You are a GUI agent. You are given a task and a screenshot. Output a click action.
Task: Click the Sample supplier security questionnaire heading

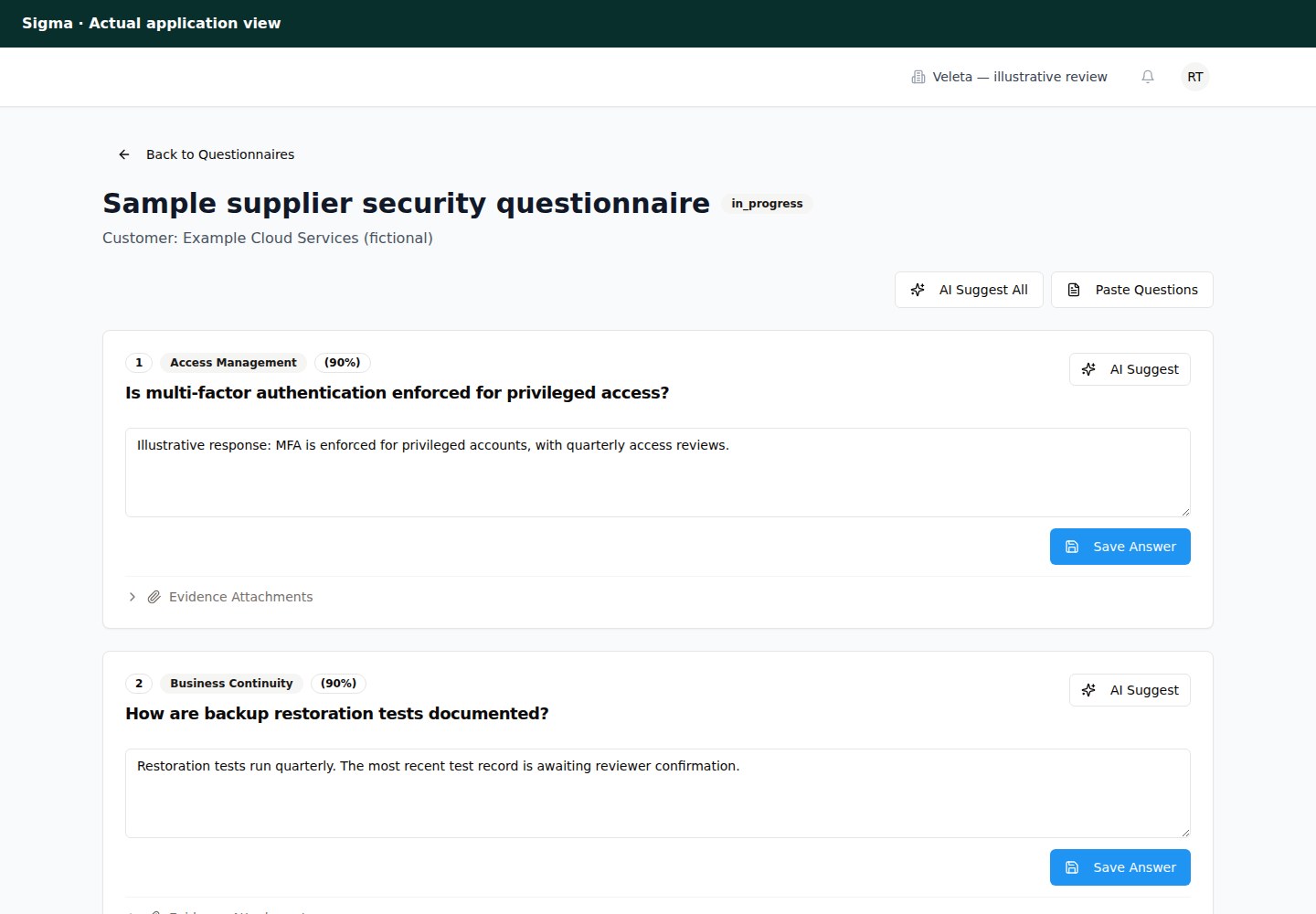(406, 203)
